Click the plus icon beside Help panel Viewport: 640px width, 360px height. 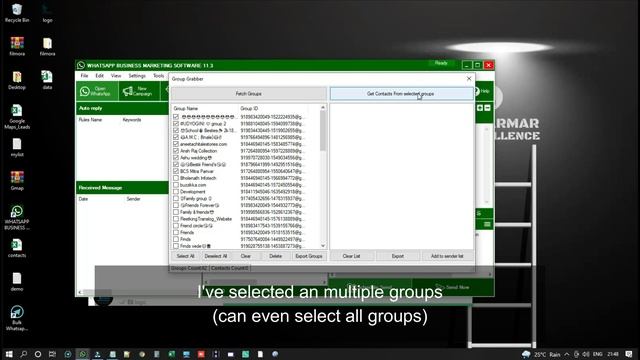click(480, 108)
